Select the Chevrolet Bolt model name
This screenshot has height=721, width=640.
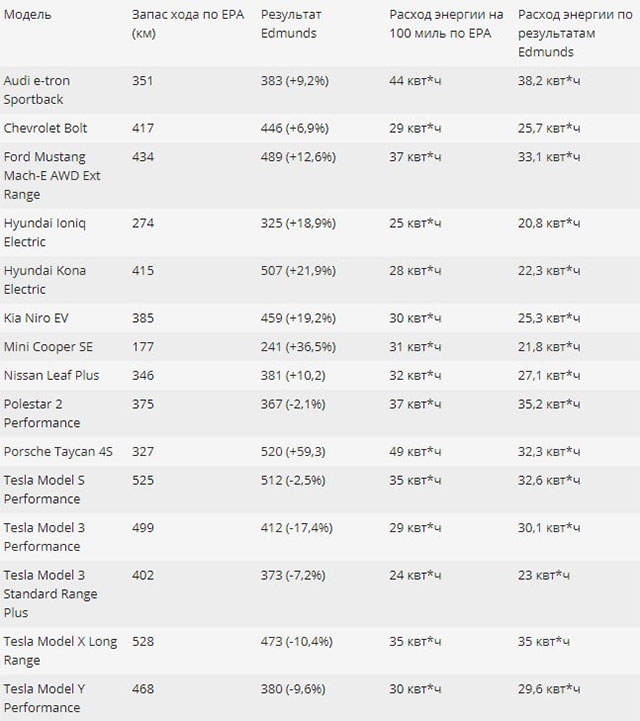[x=44, y=128]
